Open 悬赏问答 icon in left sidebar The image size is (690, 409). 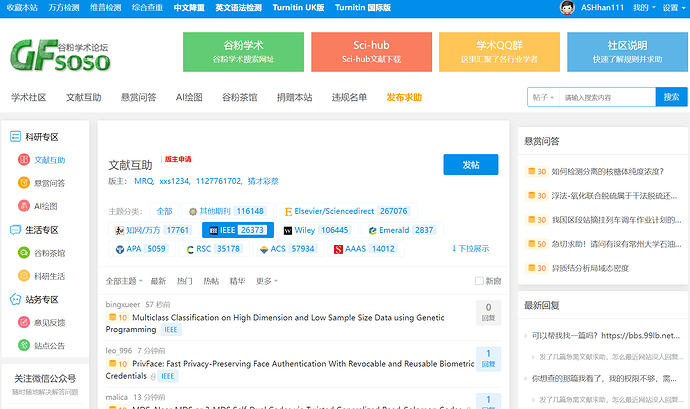point(24,183)
